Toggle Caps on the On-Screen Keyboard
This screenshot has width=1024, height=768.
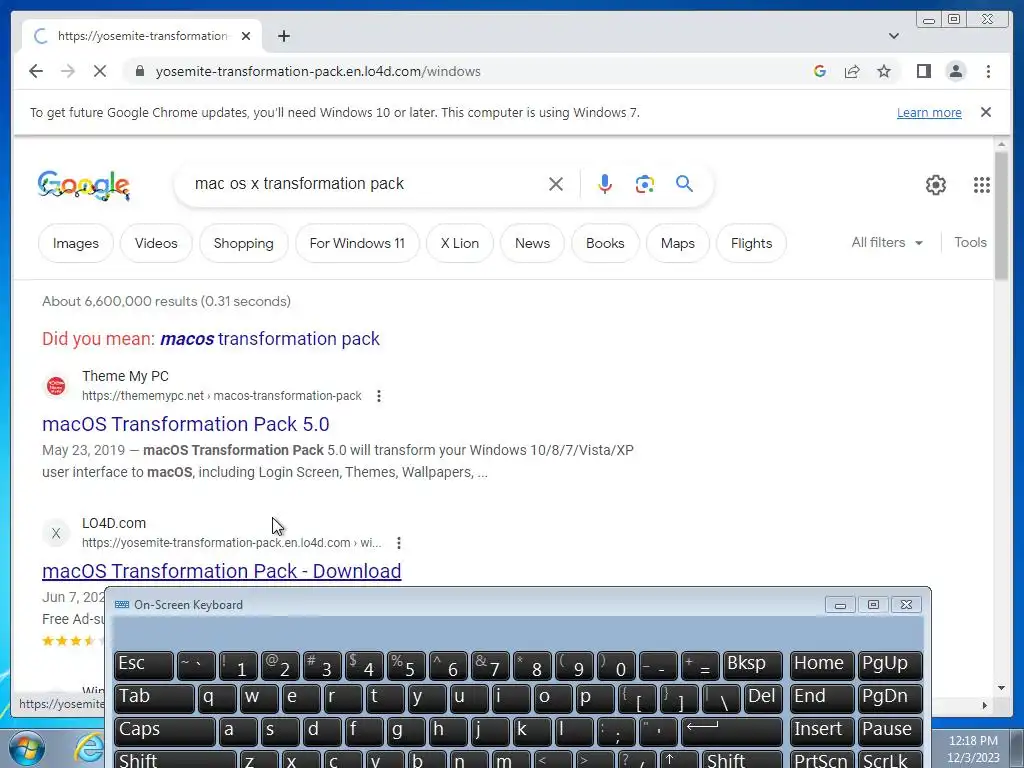pyautogui.click(x=165, y=730)
